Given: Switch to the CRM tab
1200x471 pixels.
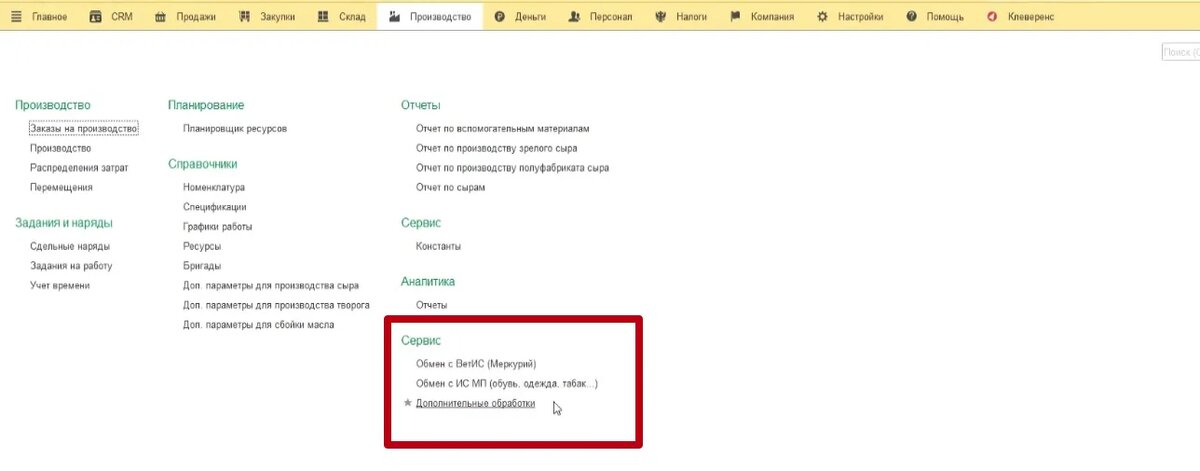Looking at the screenshot, I should tap(122, 18).
